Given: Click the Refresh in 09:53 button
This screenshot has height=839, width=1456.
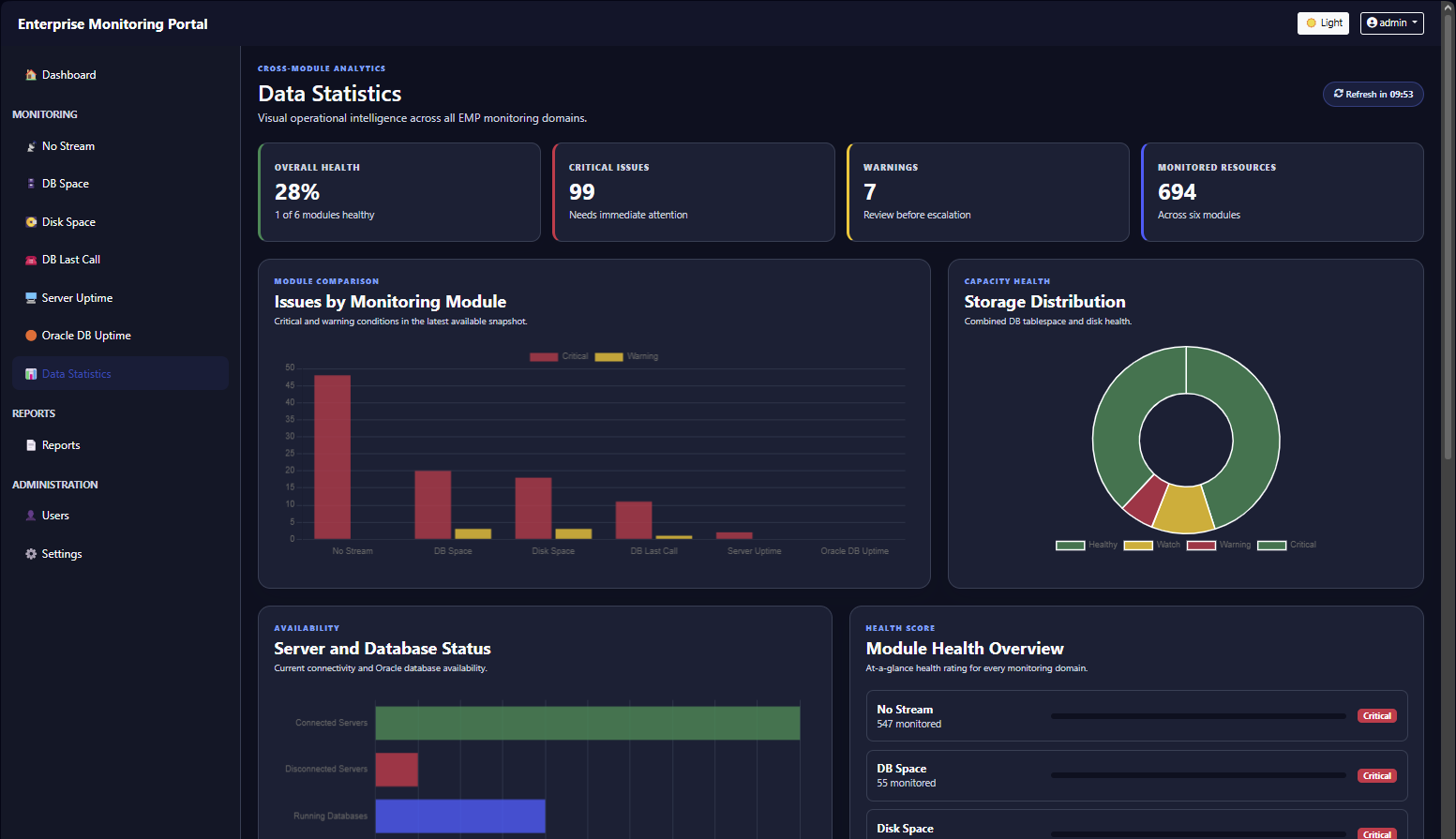Looking at the screenshot, I should click(x=1373, y=94).
